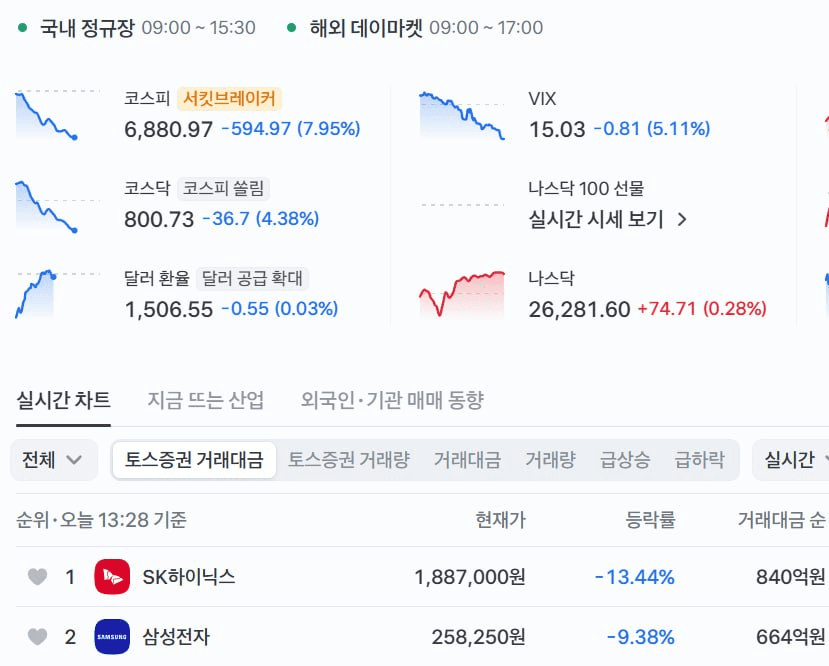Favorite 삼성전자 with the heart icon
This screenshot has height=666, width=829.
[37, 637]
